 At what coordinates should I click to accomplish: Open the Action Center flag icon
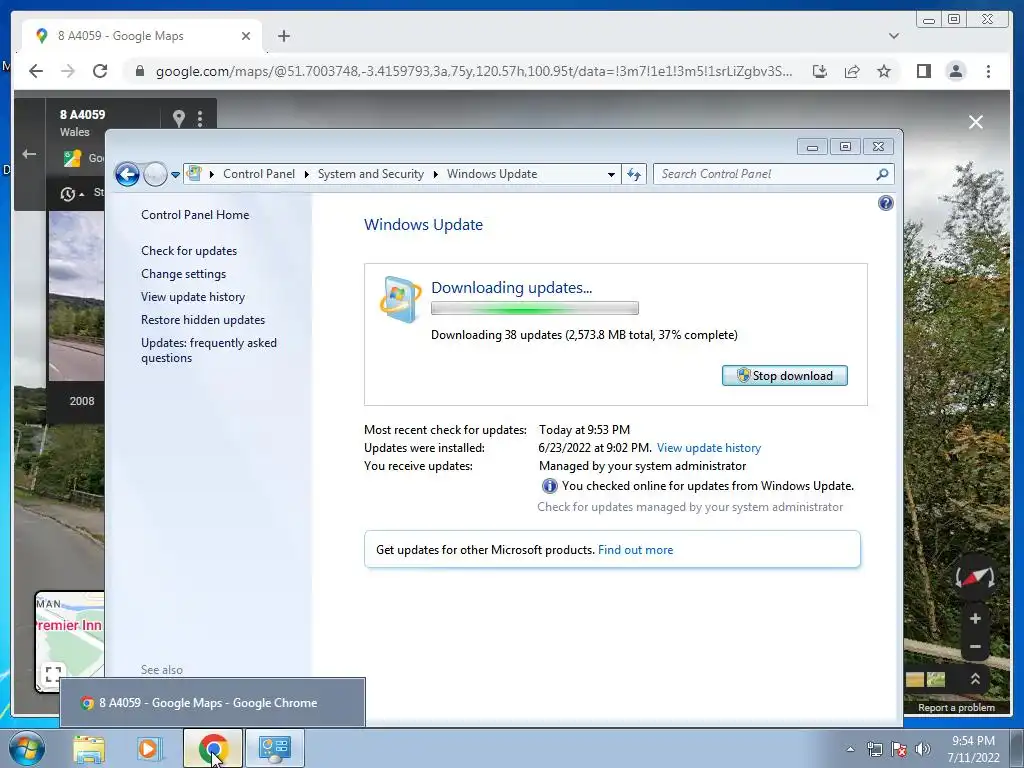pos(899,749)
